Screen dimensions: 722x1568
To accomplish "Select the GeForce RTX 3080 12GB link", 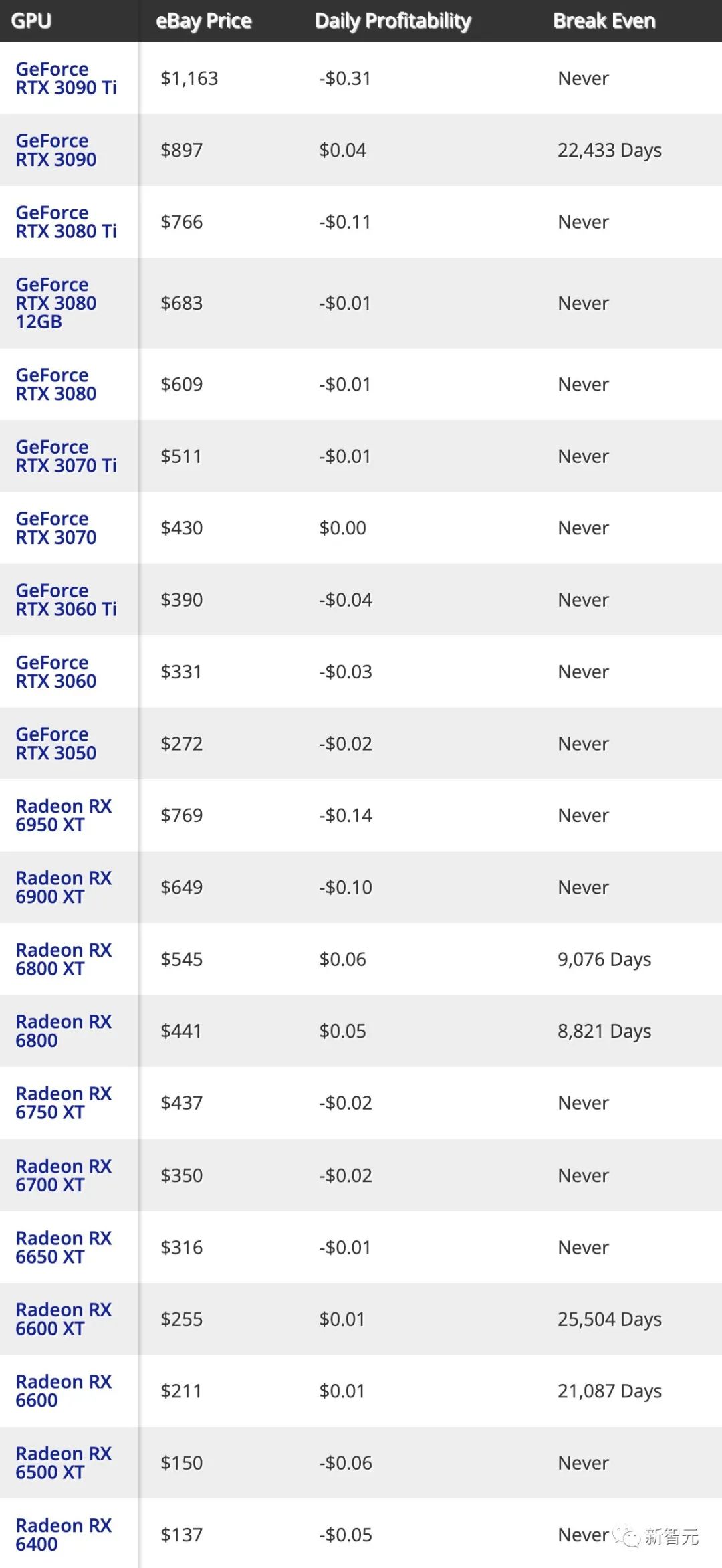I will point(56,303).
